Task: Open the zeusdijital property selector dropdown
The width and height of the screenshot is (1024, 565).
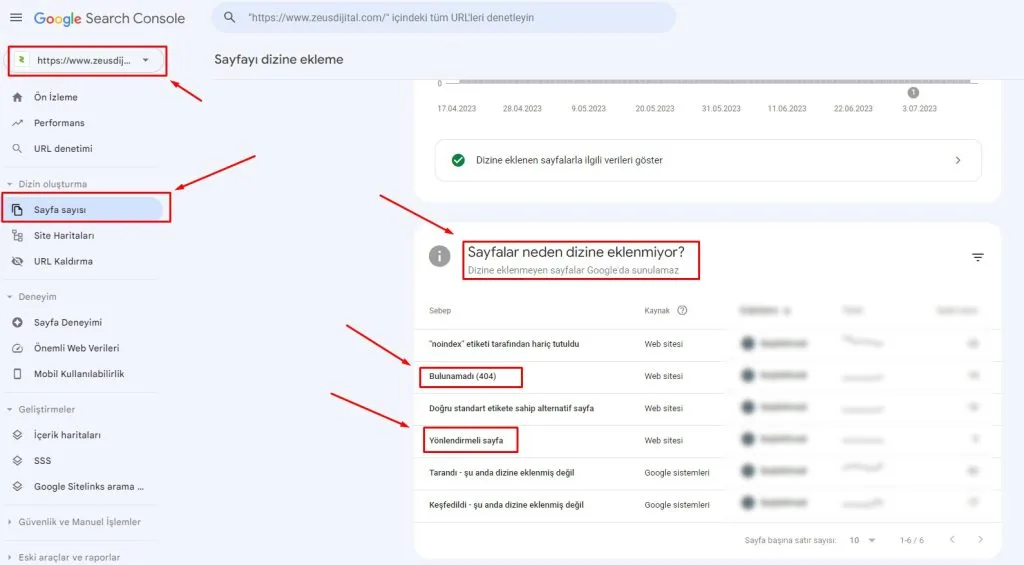Action: point(87,61)
